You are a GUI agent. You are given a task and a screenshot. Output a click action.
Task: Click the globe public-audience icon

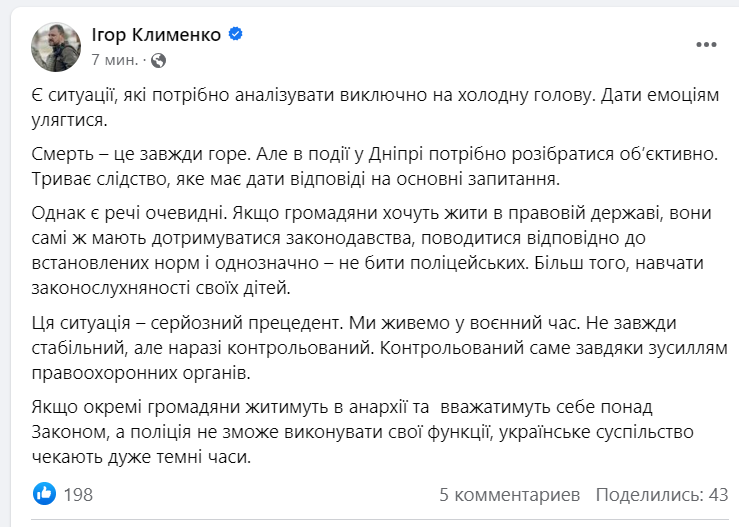tap(159, 60)
